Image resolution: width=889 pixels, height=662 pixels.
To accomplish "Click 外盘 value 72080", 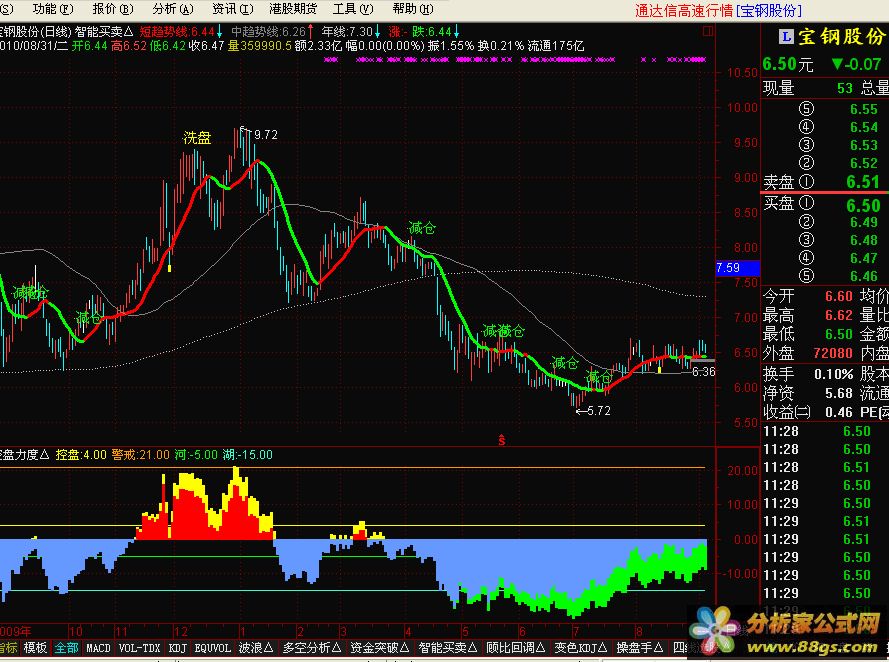I will (x=833, y=353).
